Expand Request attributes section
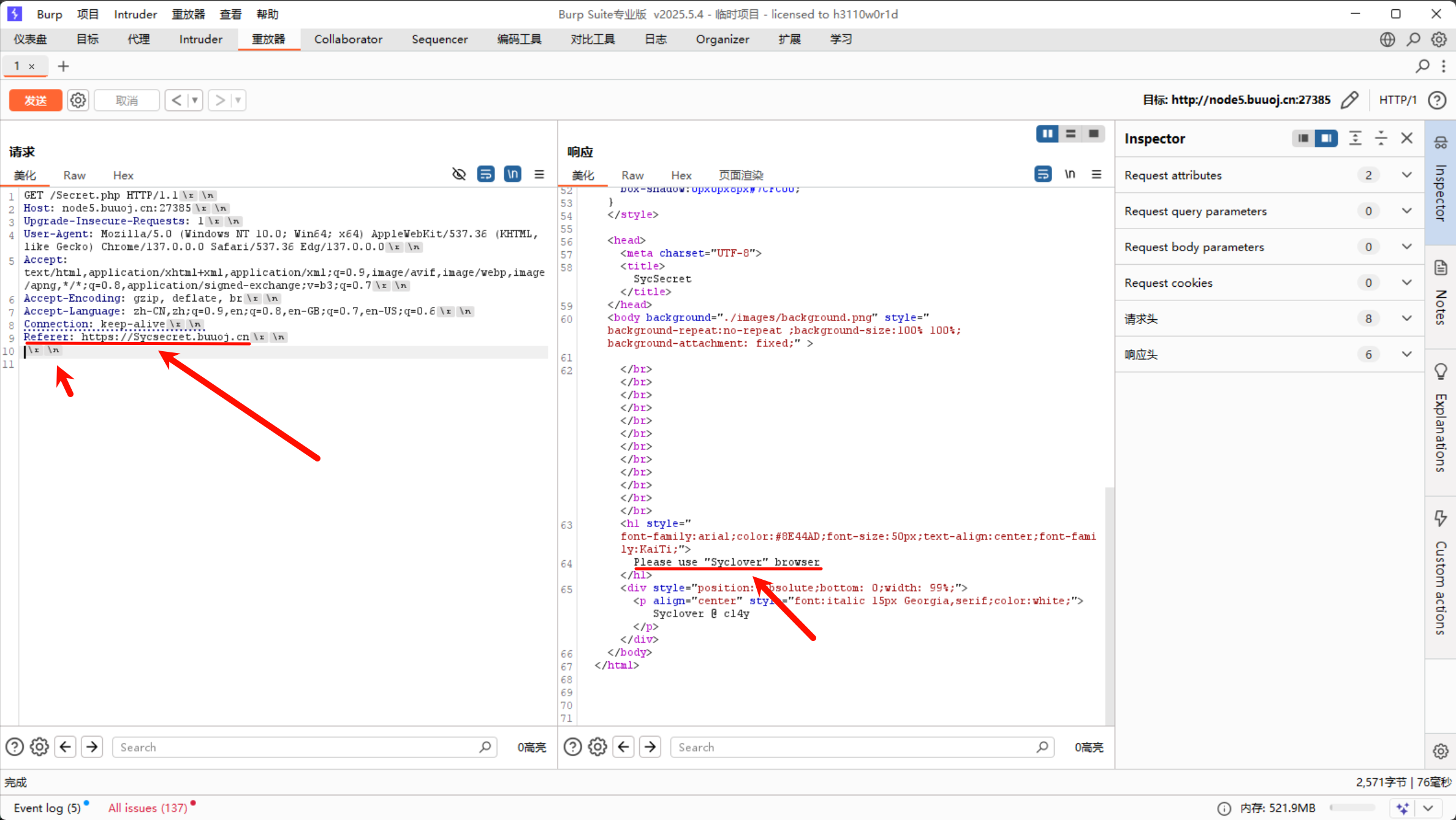1456x820 pixels. pyautogui.click(x=1406, y=175)
